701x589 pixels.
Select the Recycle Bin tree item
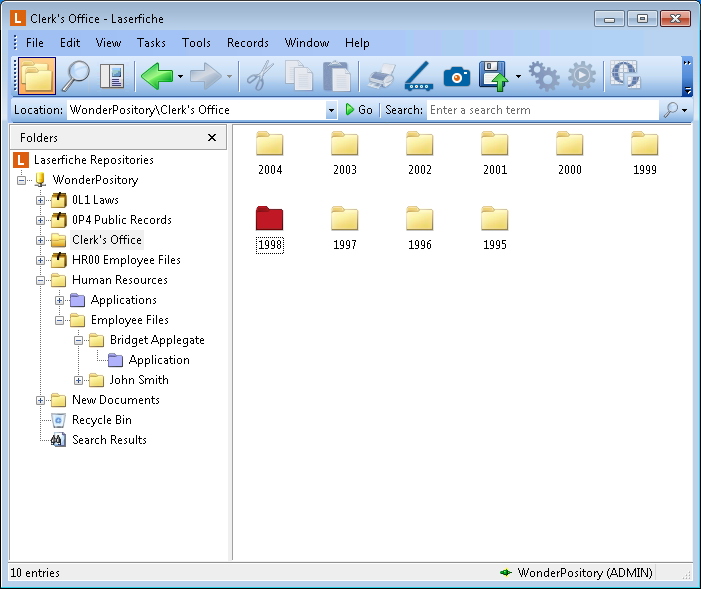point(101,420)
